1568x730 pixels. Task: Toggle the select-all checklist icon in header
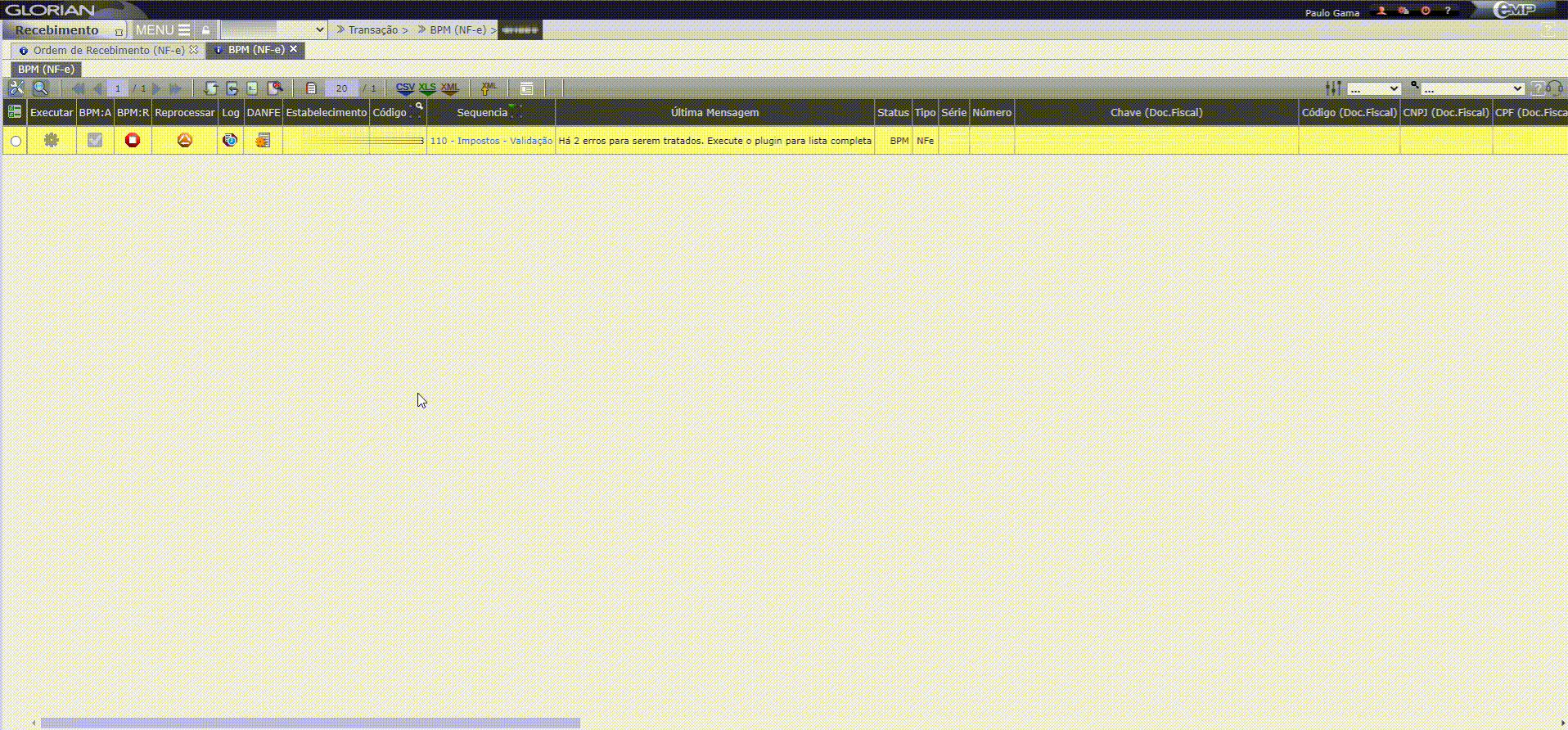[x=15, y=112]
